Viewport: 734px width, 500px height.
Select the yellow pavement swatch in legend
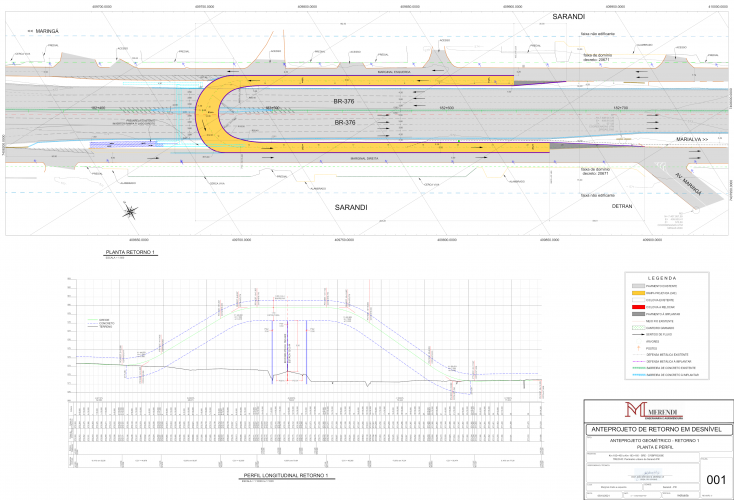[636, 291]
